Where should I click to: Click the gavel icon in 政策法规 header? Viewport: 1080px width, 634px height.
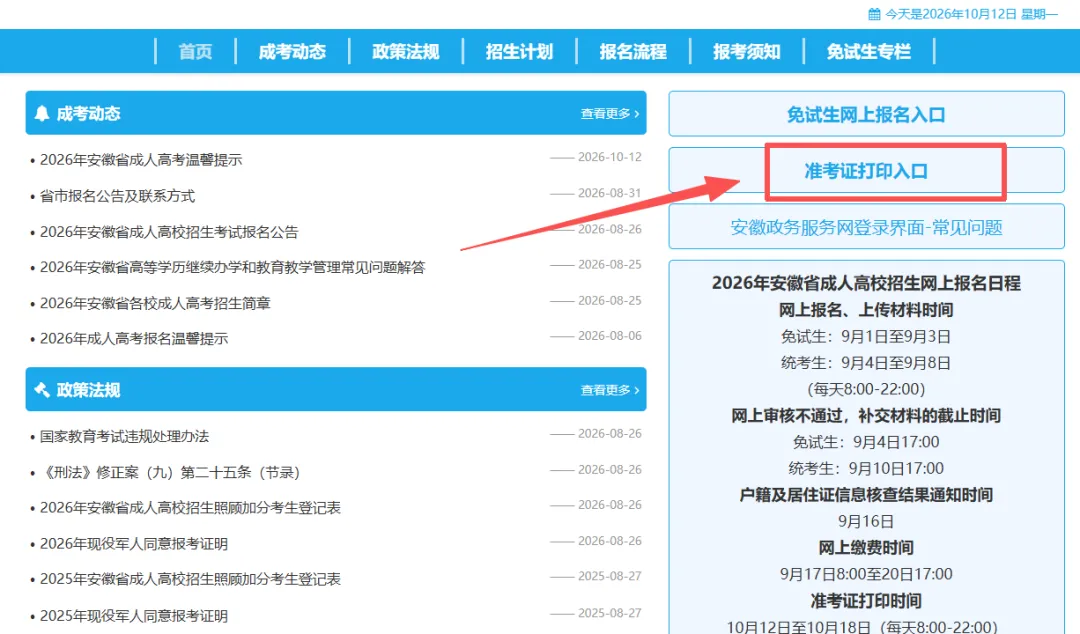(x=41, y=390)
